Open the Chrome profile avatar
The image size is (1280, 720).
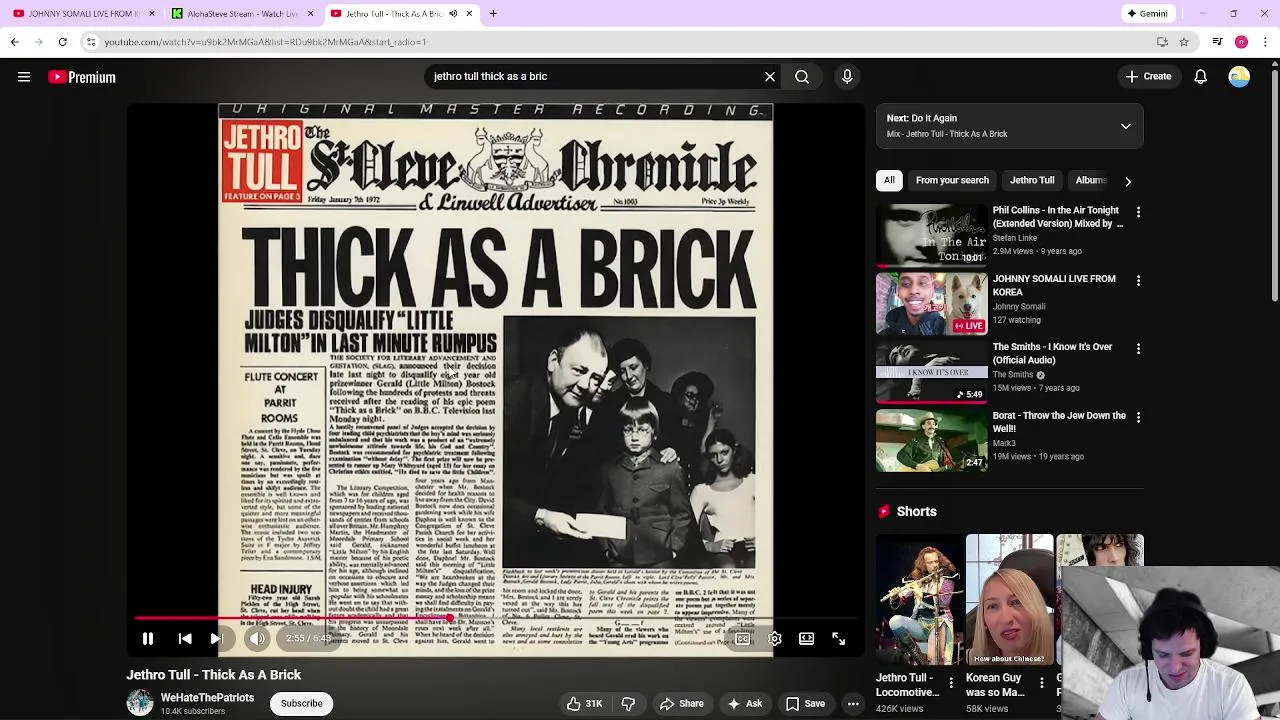click(1241, 42)
